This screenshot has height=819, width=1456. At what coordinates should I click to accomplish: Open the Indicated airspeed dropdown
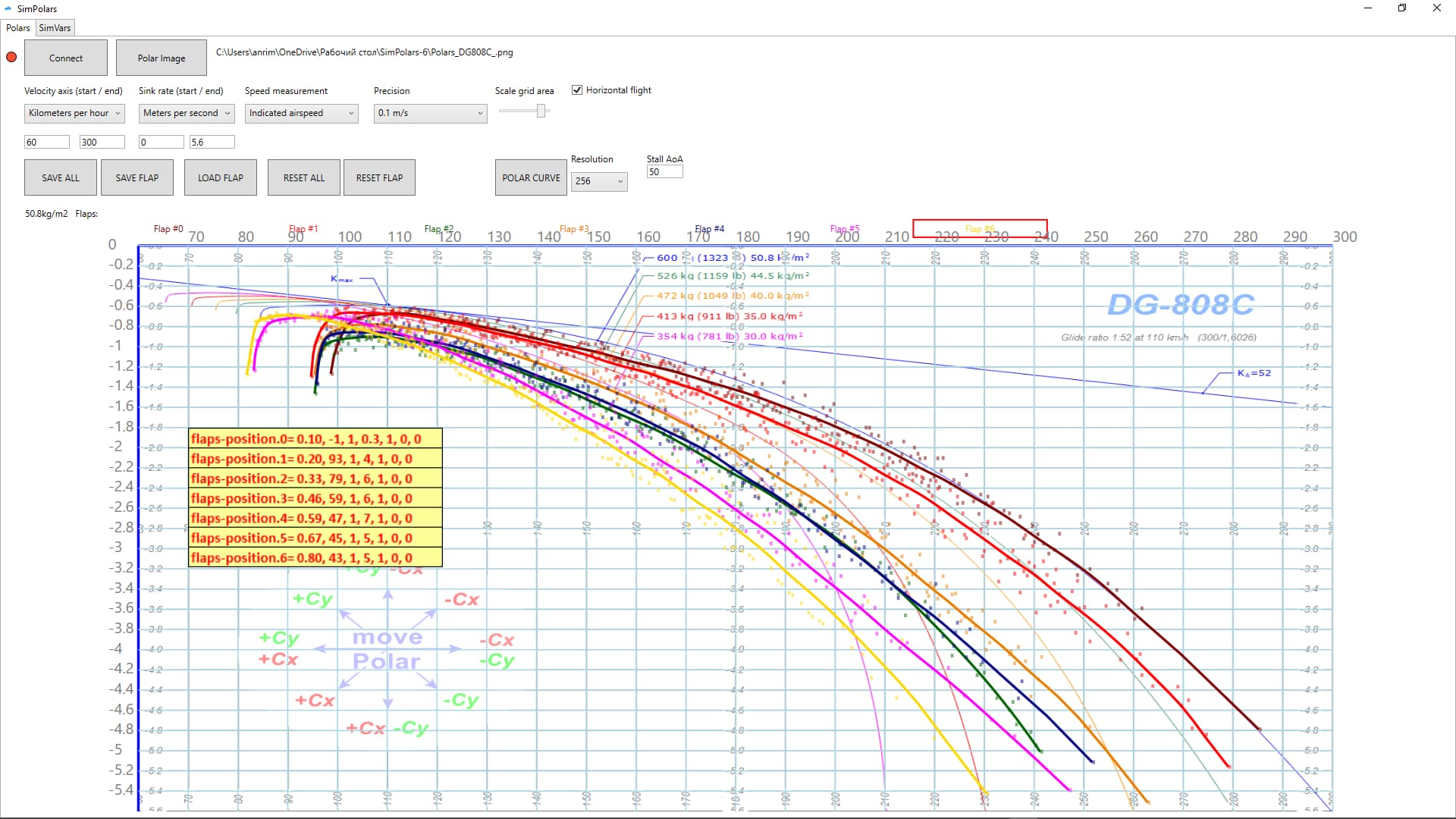tap(301, 113)
